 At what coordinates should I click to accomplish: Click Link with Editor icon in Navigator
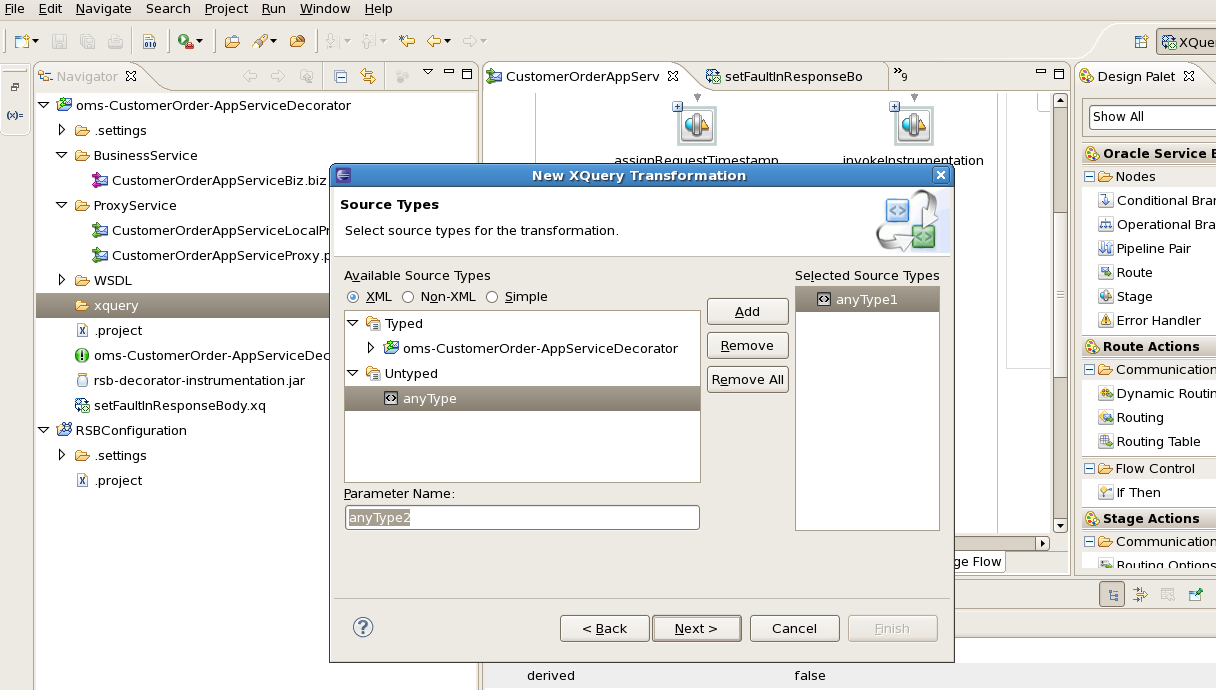tap(368, 76)
